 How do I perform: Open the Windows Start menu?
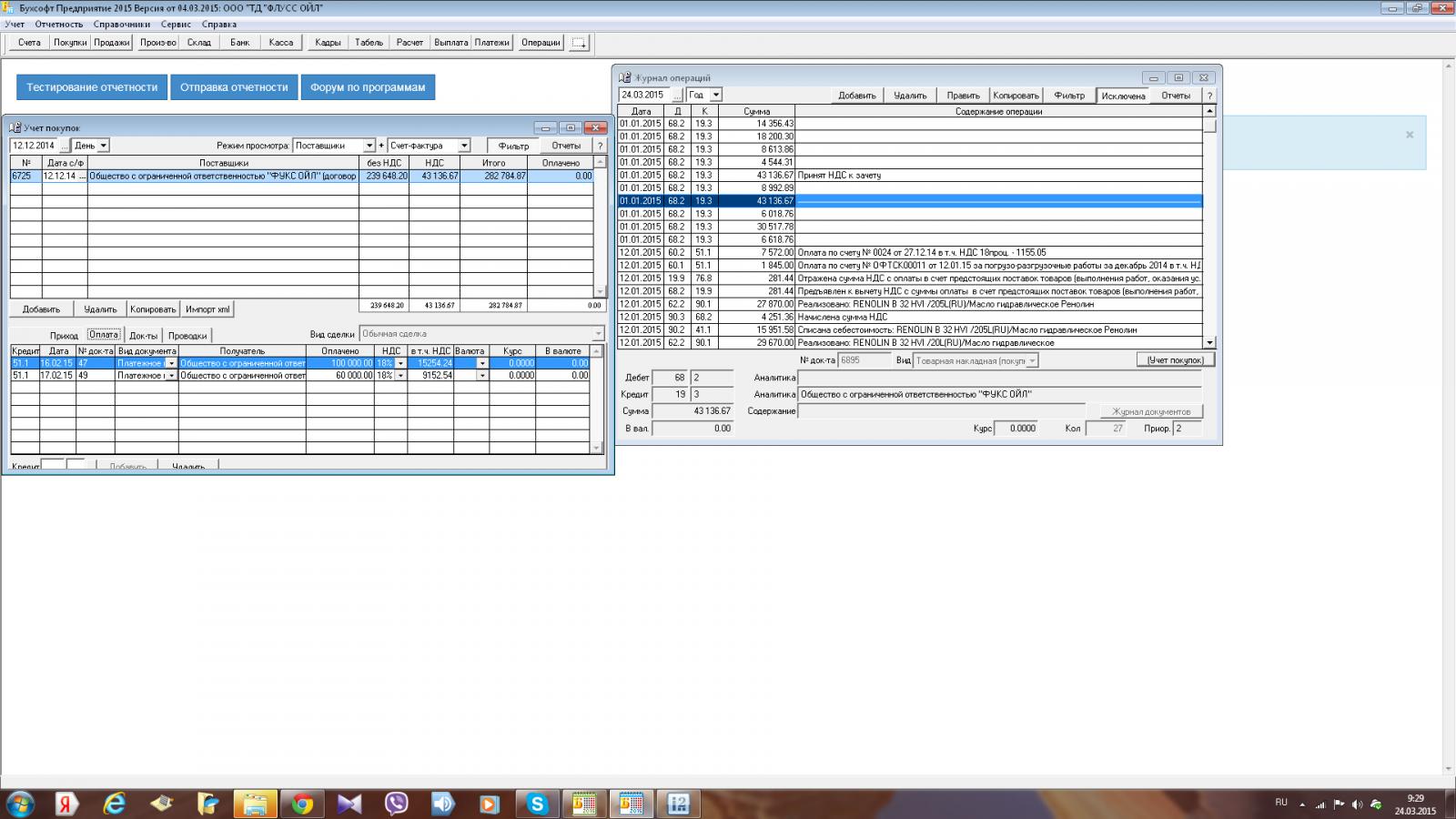(x=20, y=804)
